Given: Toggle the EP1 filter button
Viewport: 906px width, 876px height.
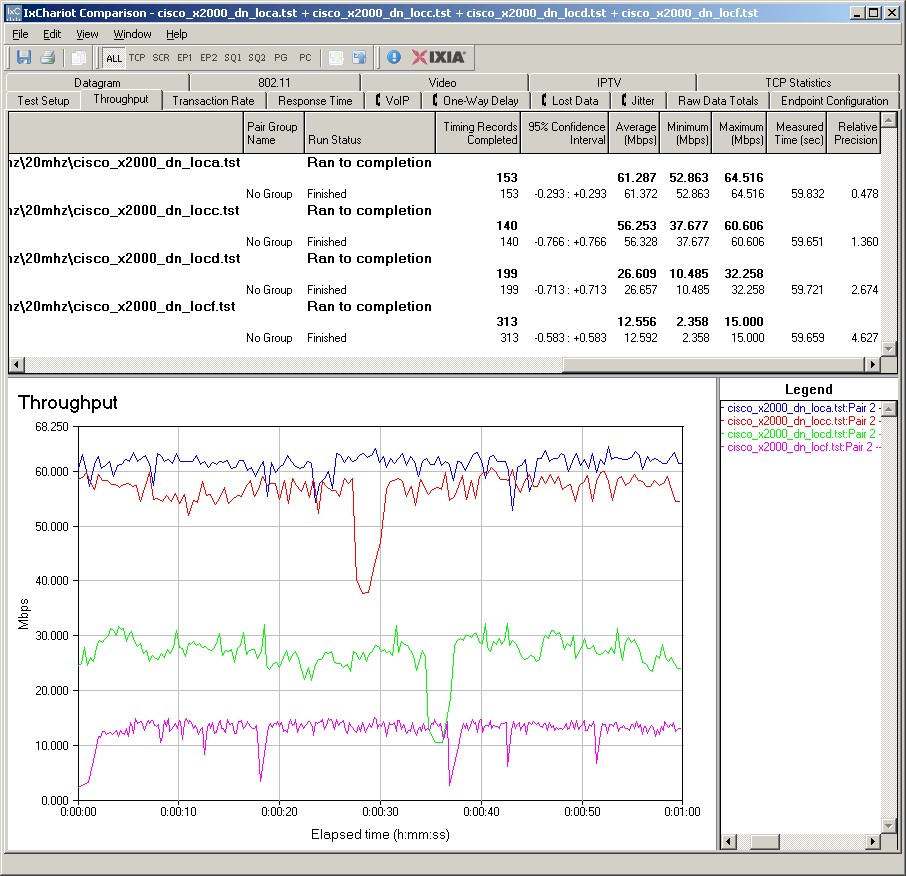Looking at the screenshot, I should coord(184,58).
